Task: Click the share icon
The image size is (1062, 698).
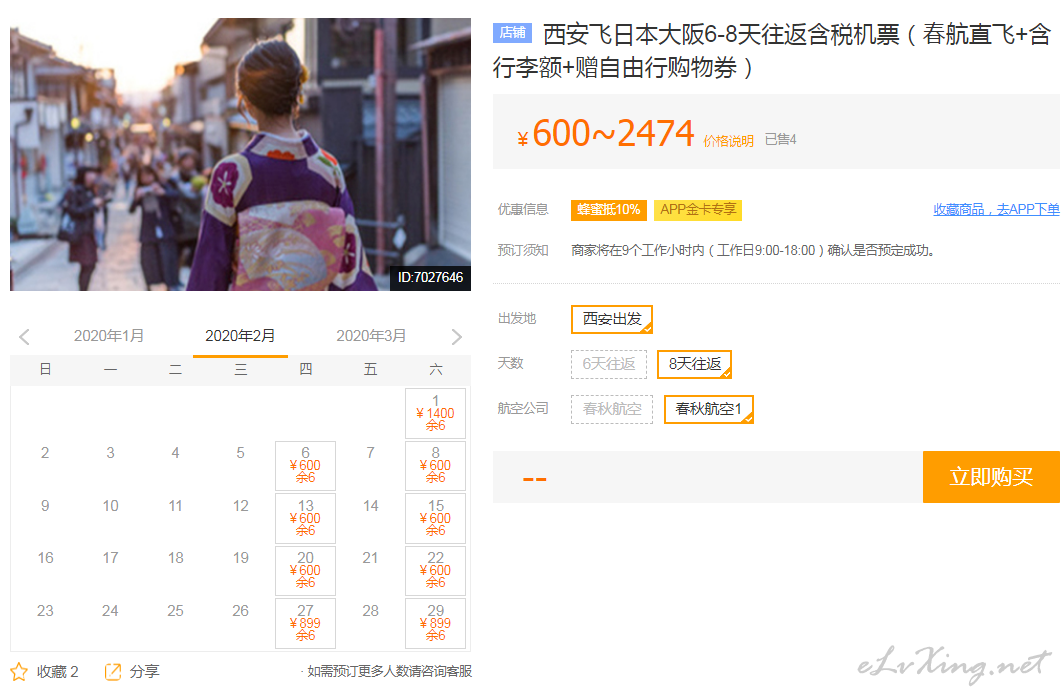Action: pos(112,672)
